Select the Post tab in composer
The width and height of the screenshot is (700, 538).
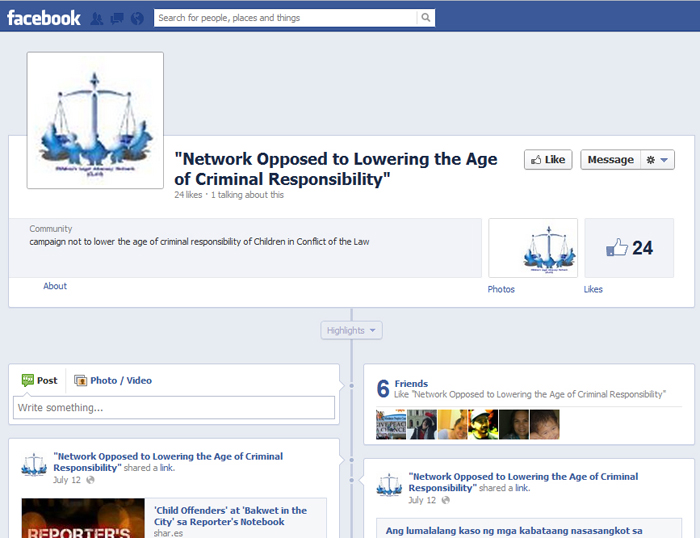tap(39, 380)
